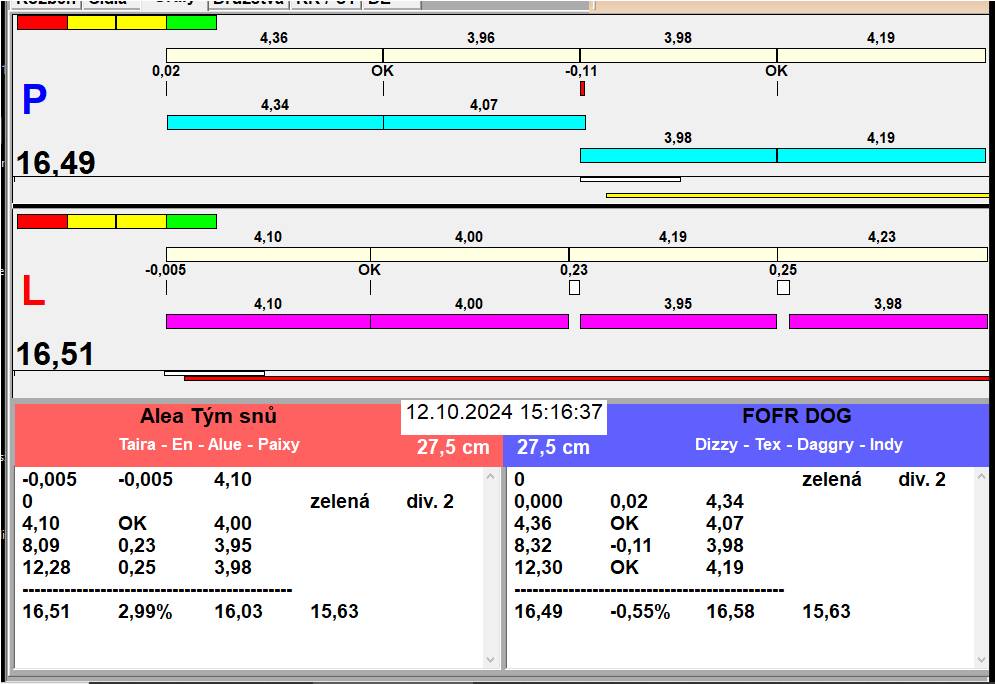Click the blue P lane letter
The image size is (995, 684).
coord(34,100)
